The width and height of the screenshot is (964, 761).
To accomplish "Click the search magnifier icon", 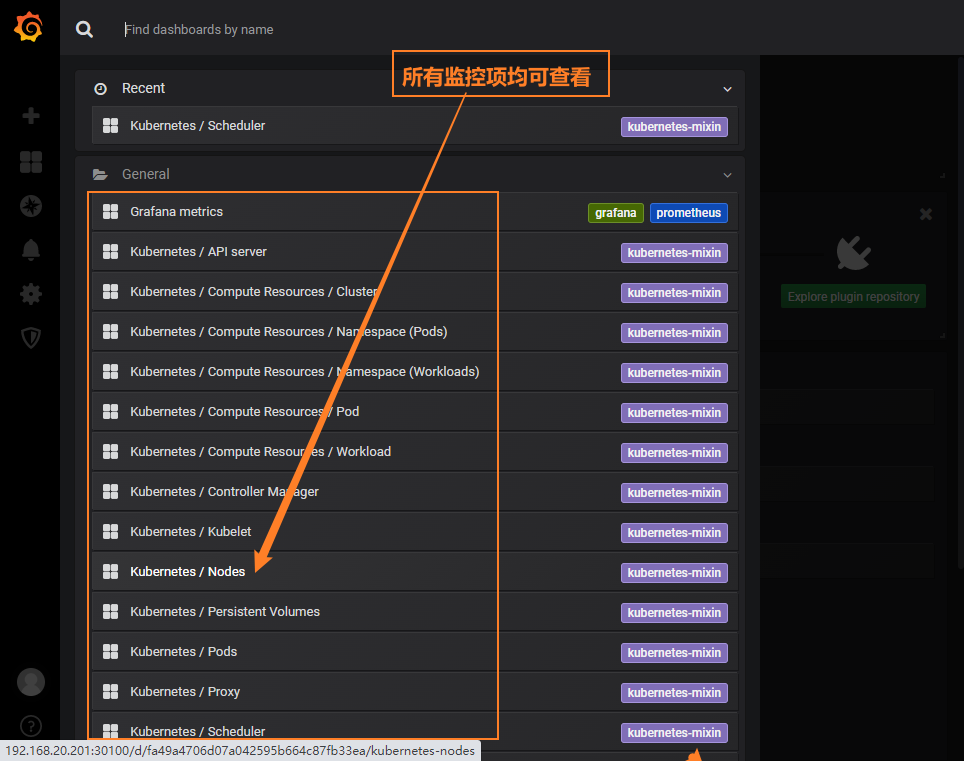I will (85, 30).
